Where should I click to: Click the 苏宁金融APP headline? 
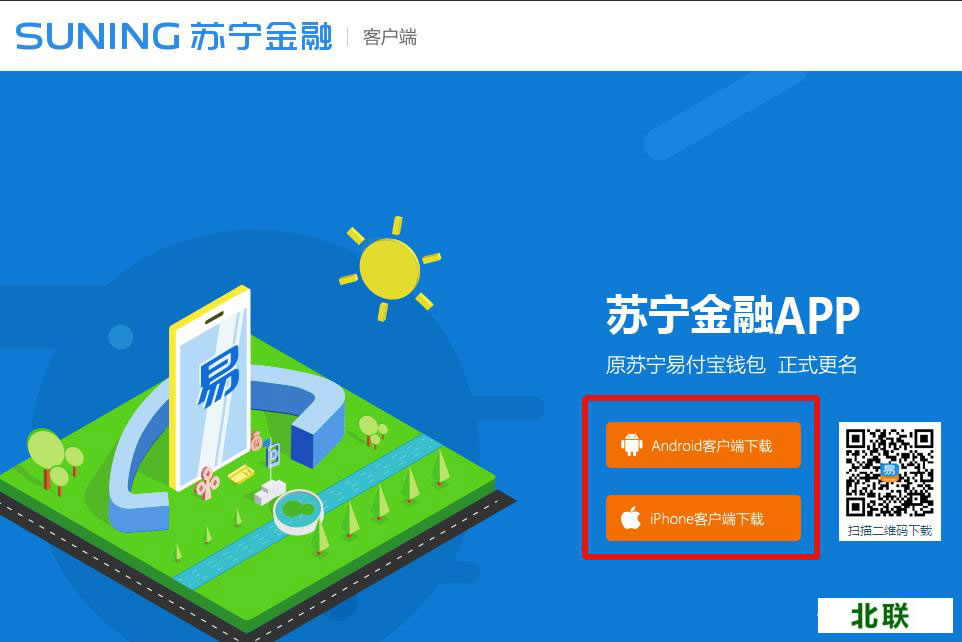click(x=733, y=315)
